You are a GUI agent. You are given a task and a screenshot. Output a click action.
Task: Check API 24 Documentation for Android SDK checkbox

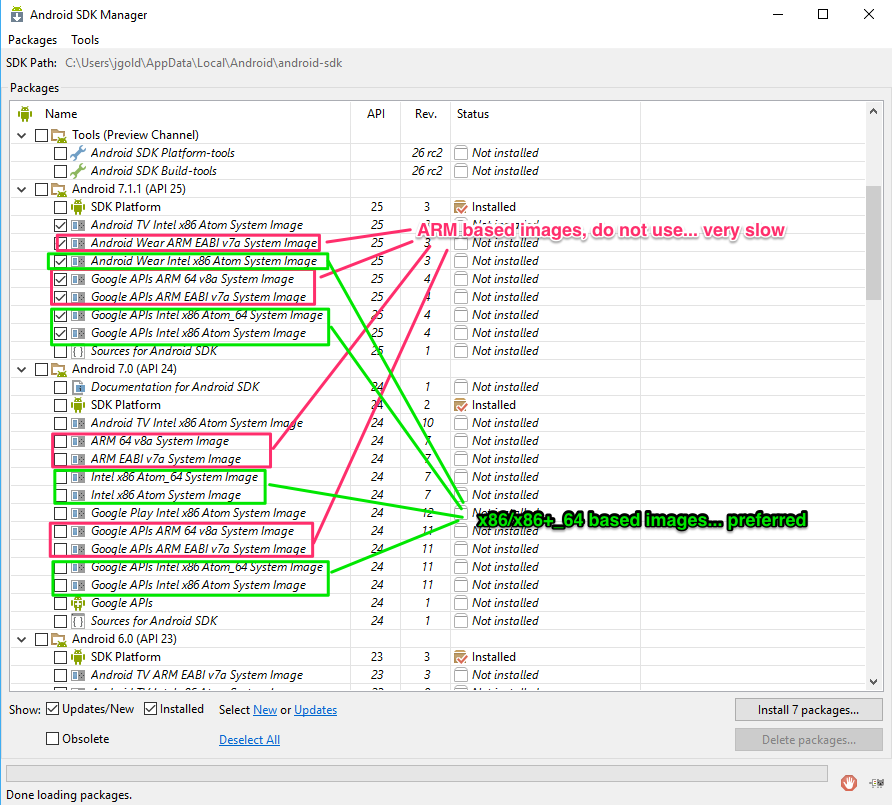tap(60, 387)
